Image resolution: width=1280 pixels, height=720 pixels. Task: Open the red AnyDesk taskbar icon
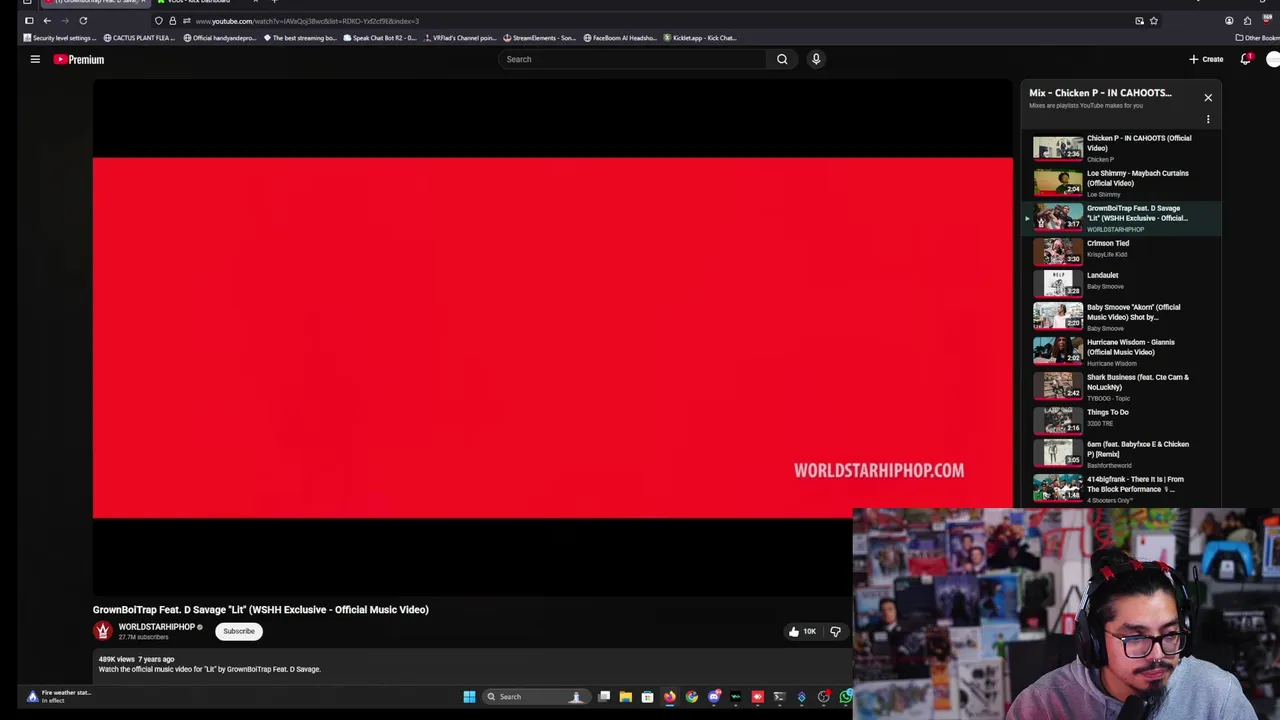pos(757,697)
